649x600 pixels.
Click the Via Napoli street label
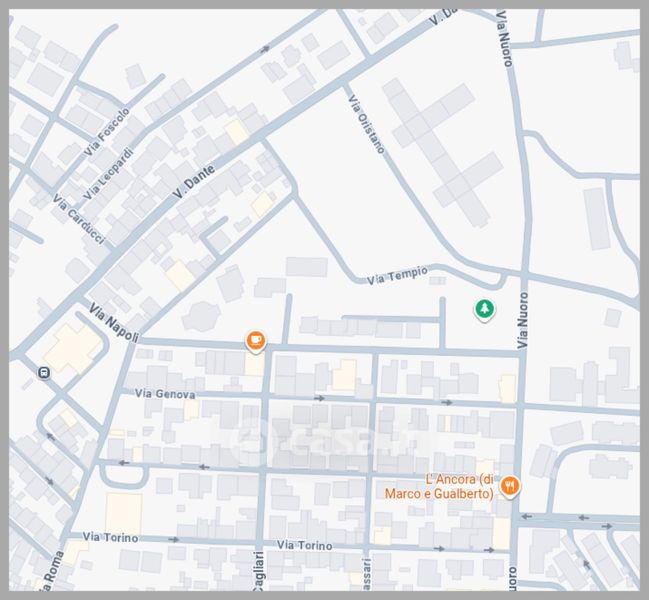coord(113,322)
